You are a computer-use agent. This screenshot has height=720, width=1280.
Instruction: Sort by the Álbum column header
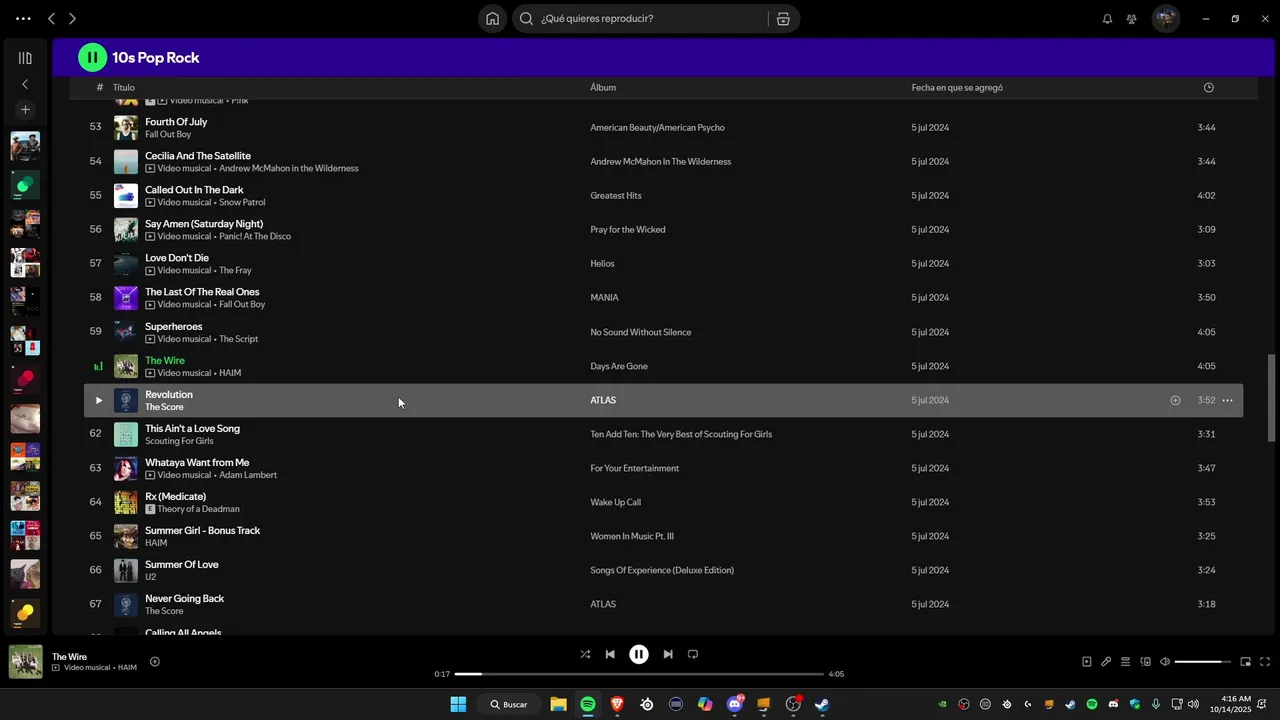pyautogui.click(x=603, y=88)
